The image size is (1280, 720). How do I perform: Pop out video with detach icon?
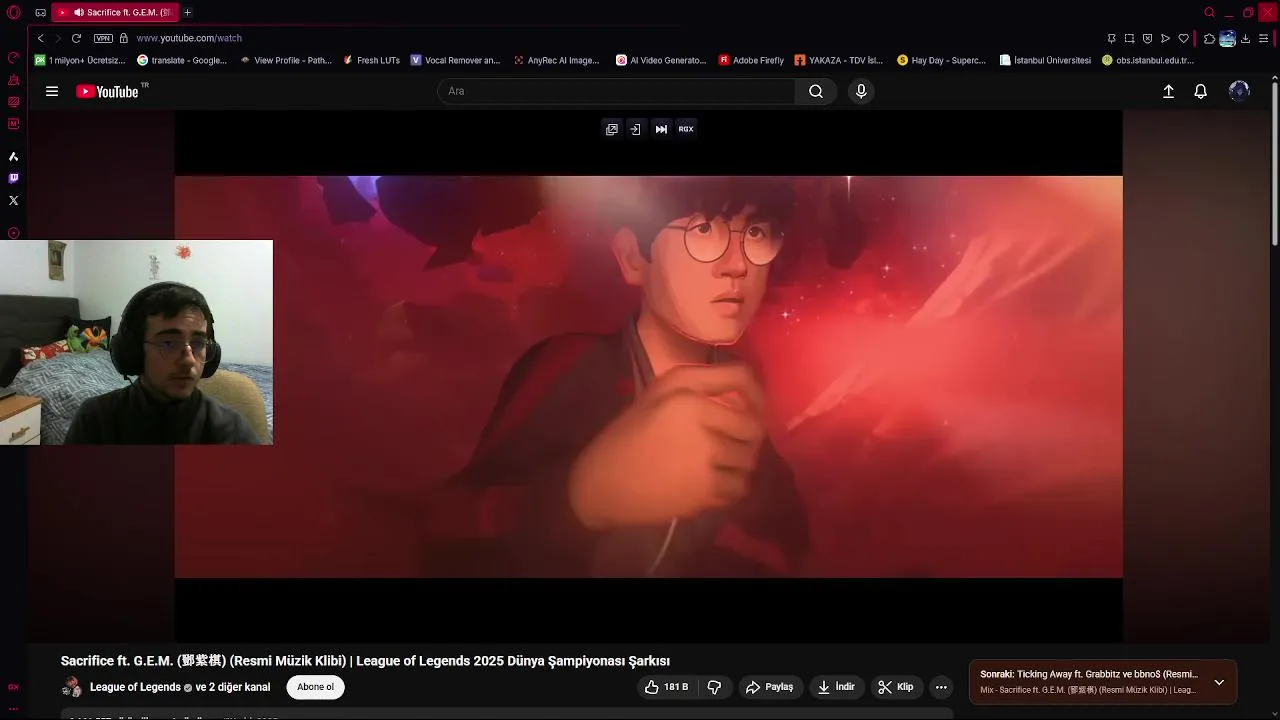(612, 129)
